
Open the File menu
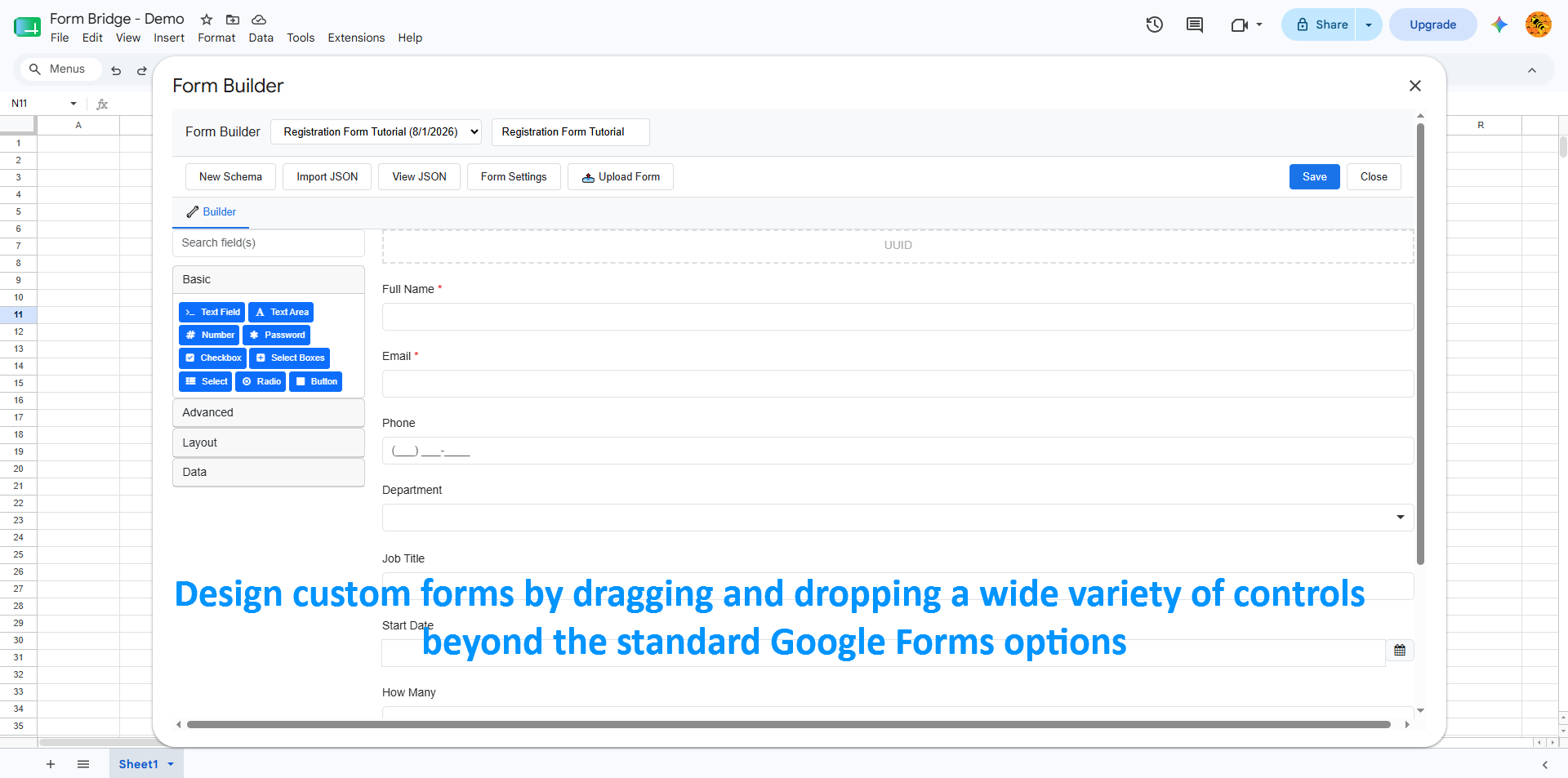[60, 38]
